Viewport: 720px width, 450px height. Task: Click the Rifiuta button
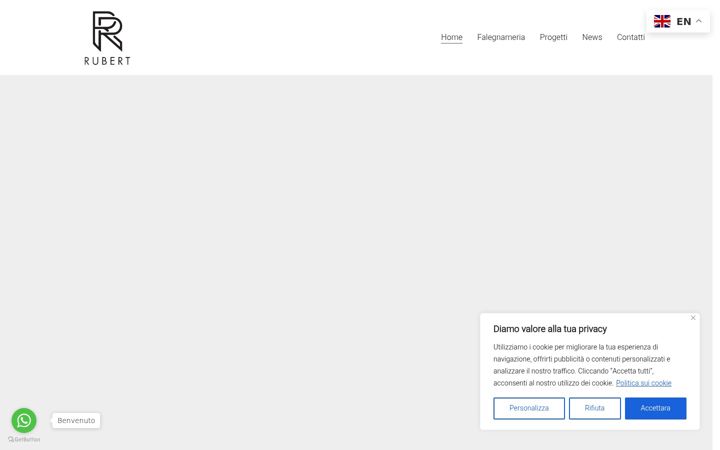pyautogui.click(x=595, y=408)
